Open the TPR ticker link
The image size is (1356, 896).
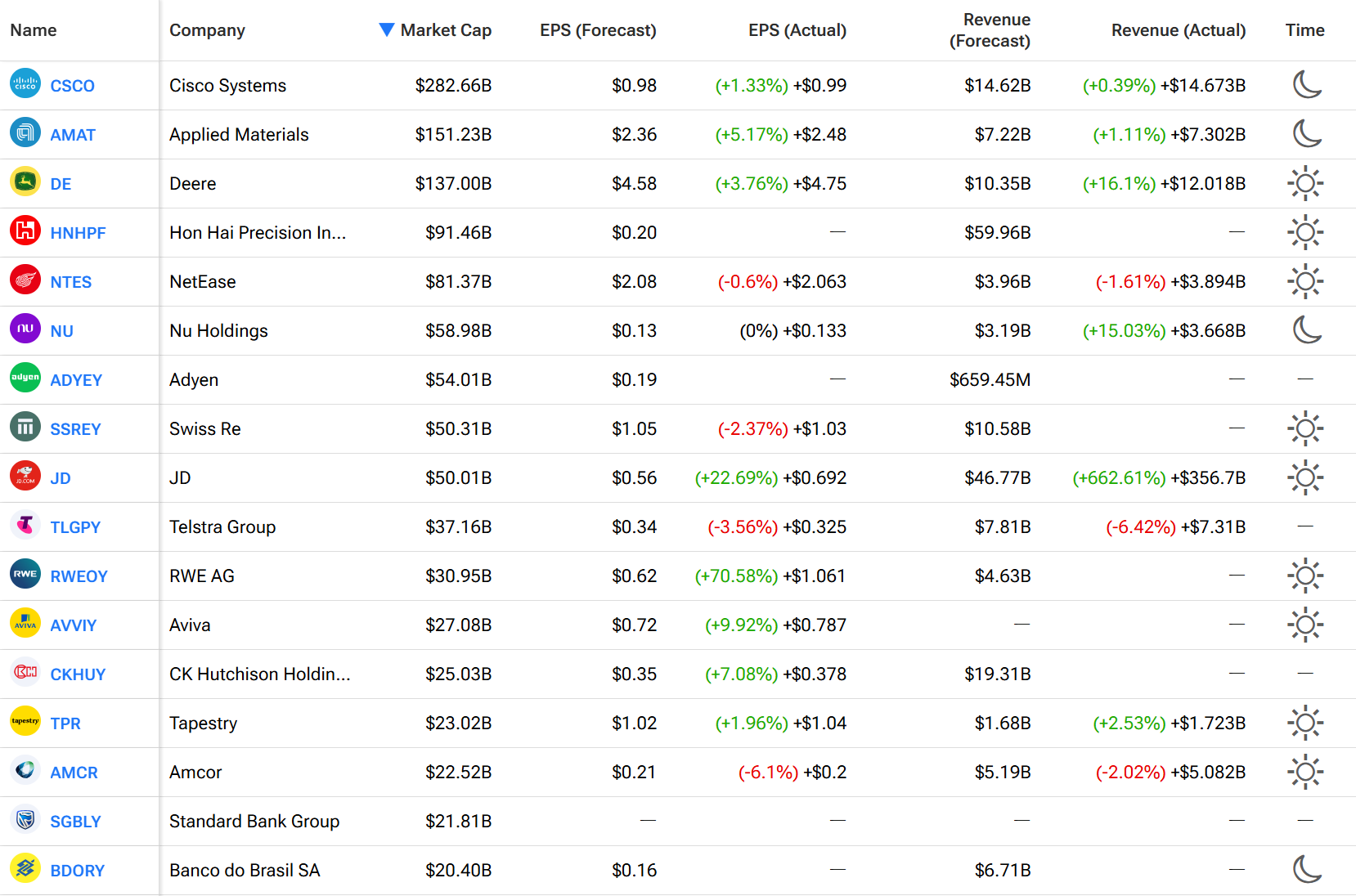pos(65,724)
